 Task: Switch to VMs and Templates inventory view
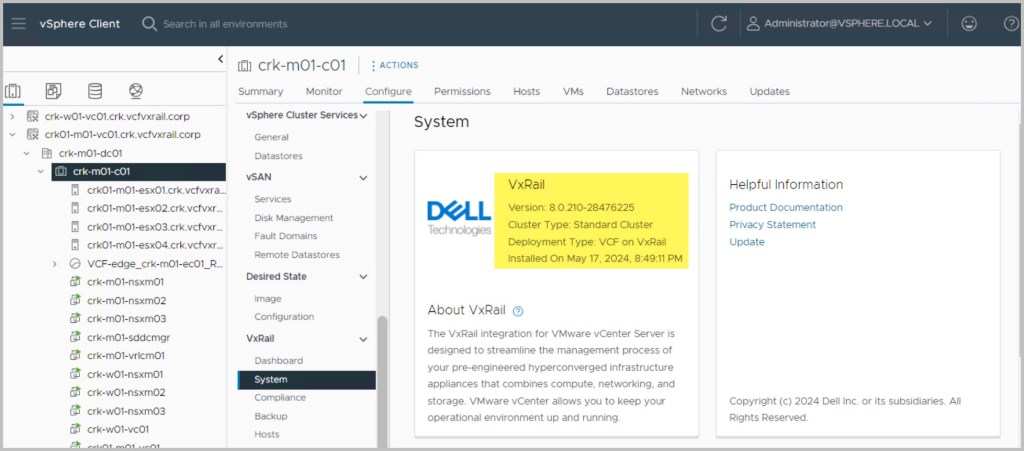click(x=54, y=91)
